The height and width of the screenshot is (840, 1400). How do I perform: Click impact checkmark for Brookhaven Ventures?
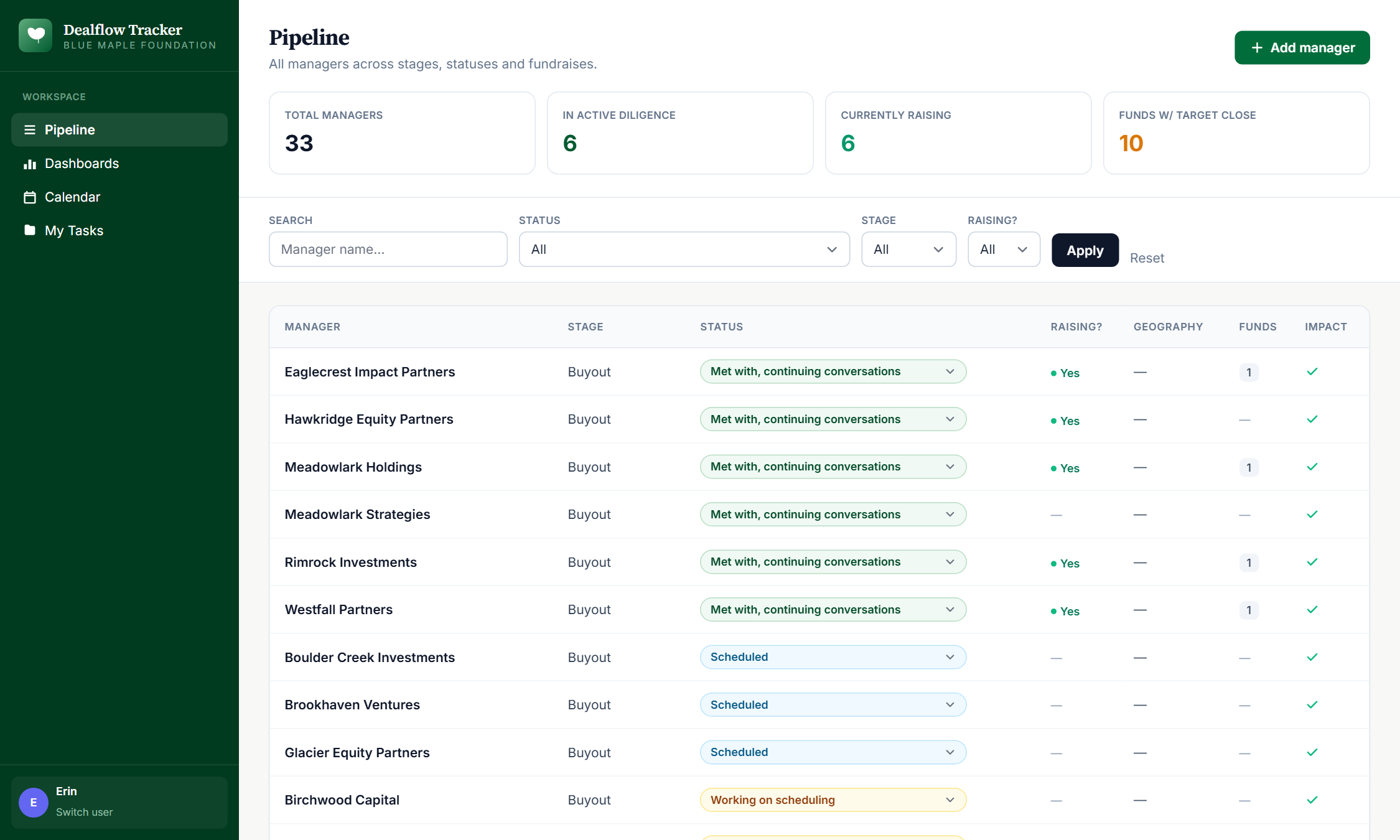(x=1312, y=705)
